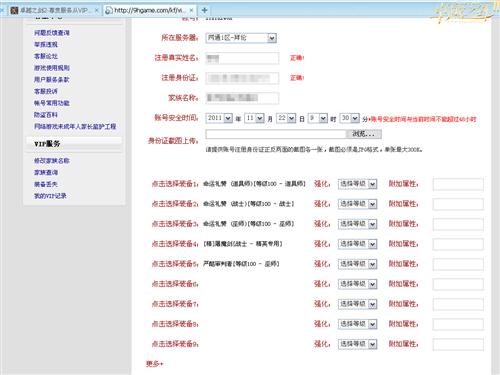The image size is (500, 375).
Task: Open the hour dropdown showing 9
Action: [x=318, y=118]
